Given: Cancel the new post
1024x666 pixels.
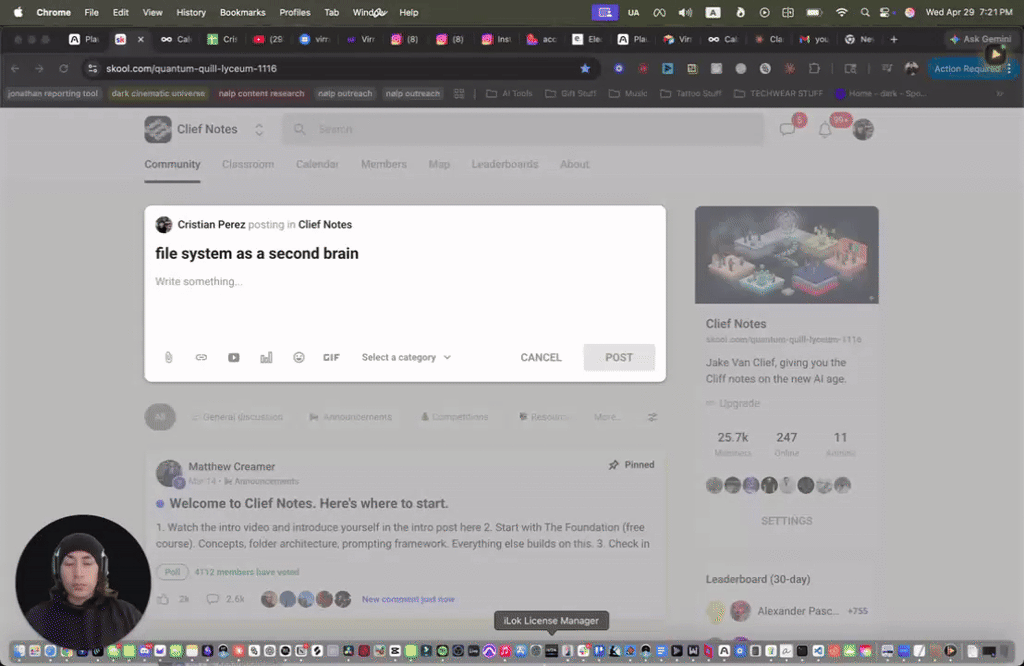Looking at the screenshot, I should [x=541, y=357].
